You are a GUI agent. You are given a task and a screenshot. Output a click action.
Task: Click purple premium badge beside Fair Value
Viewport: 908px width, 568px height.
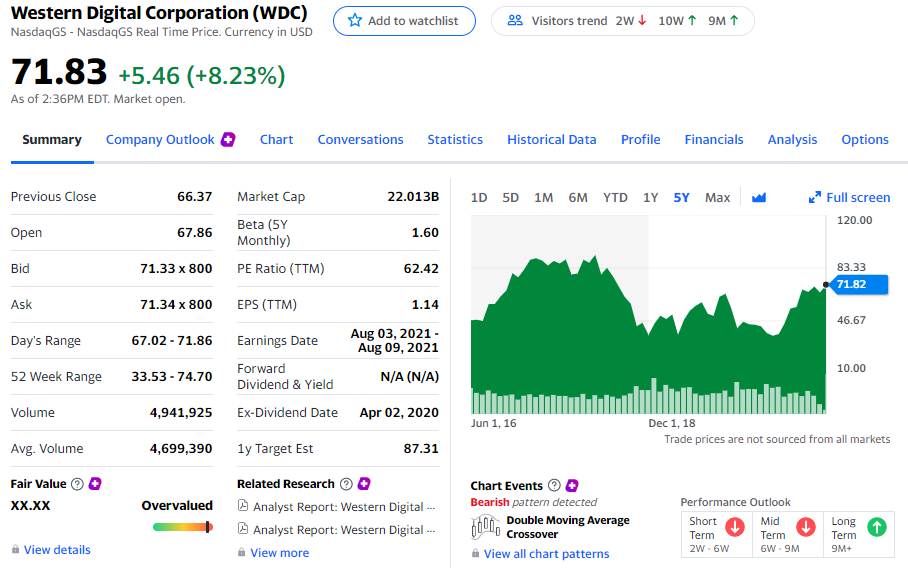click(95, 483)
